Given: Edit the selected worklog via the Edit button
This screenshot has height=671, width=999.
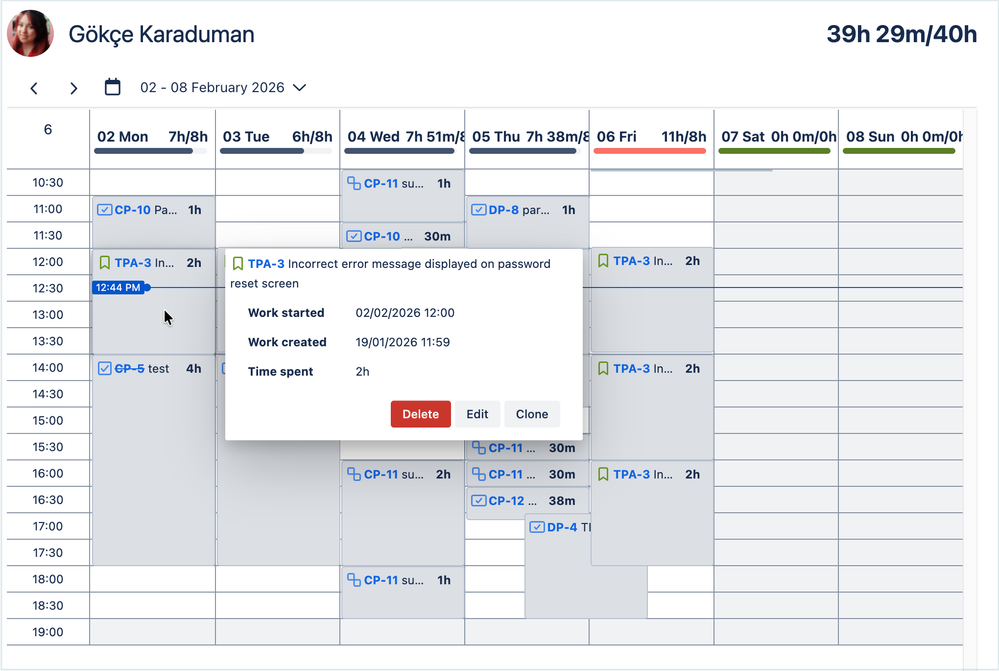Looking at the screenshot, I should [477, 413].
